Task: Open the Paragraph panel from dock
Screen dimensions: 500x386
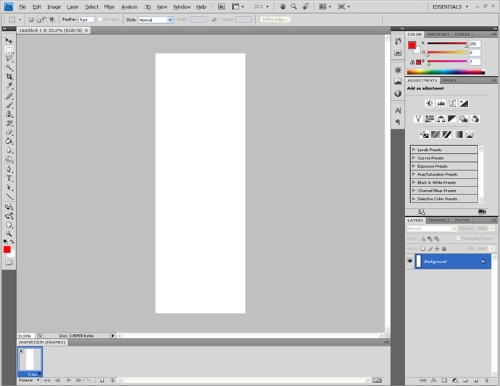Action: pyautogui.click(x=398, y=122)
